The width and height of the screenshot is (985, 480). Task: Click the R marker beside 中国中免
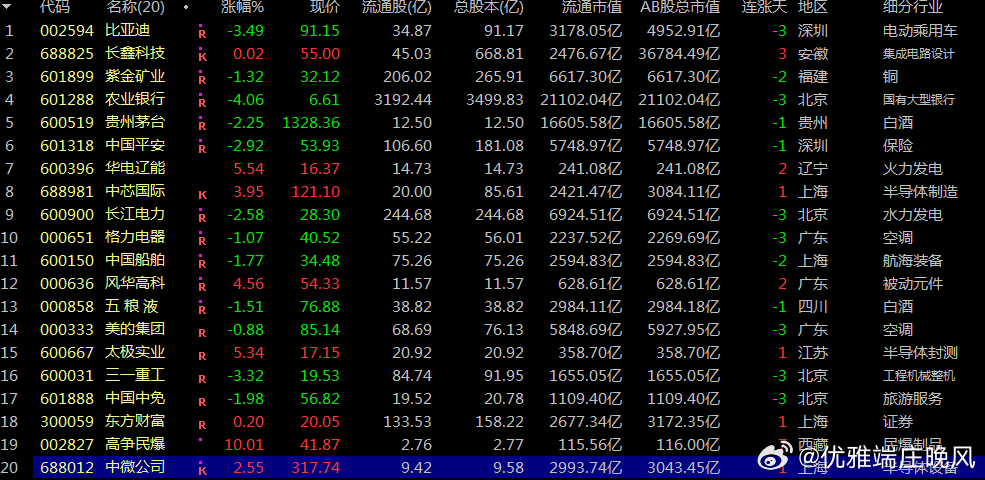pyautogui.click(x=202, y=402)
